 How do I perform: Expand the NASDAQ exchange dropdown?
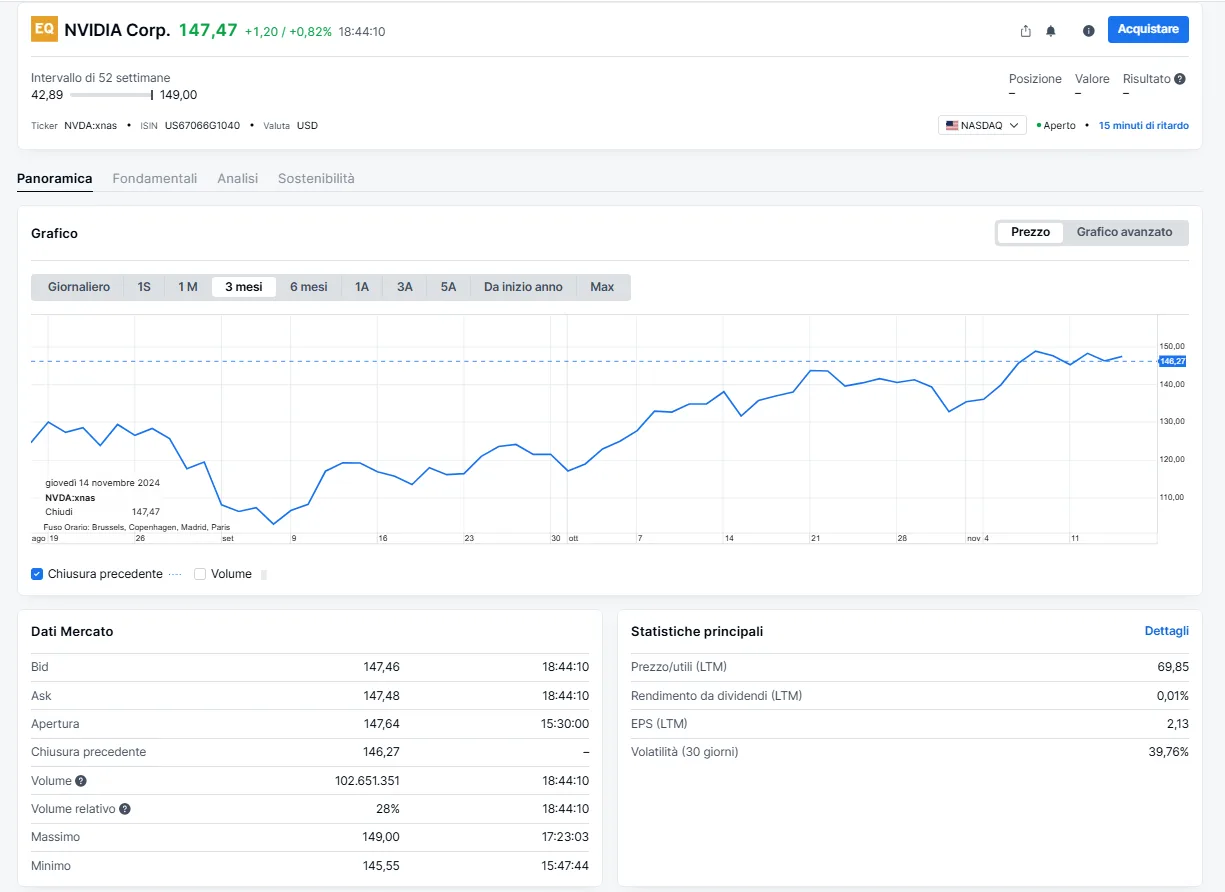click(x=982, y=125)
